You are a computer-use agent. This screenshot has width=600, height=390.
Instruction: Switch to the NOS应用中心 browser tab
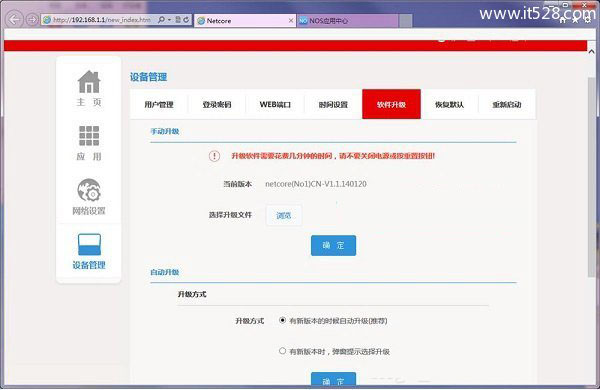[348, 21]
